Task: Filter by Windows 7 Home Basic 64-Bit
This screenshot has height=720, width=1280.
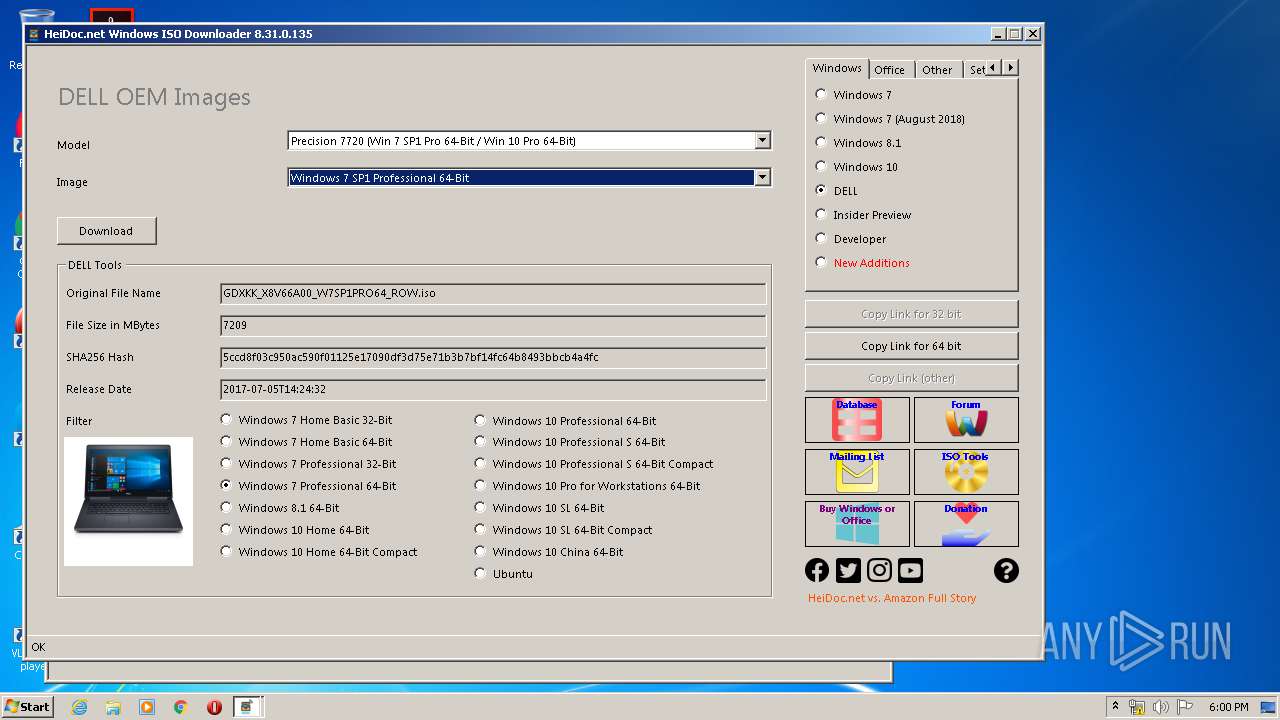Action: 226,441
